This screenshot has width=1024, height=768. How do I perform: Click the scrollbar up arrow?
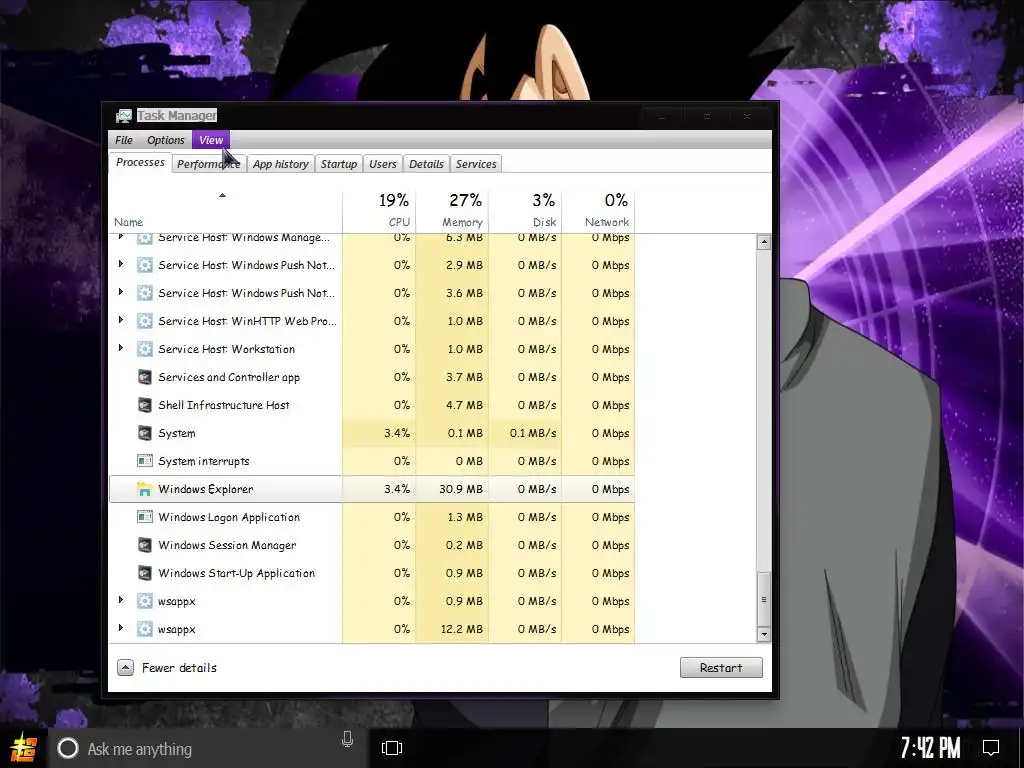click(763, 242)
